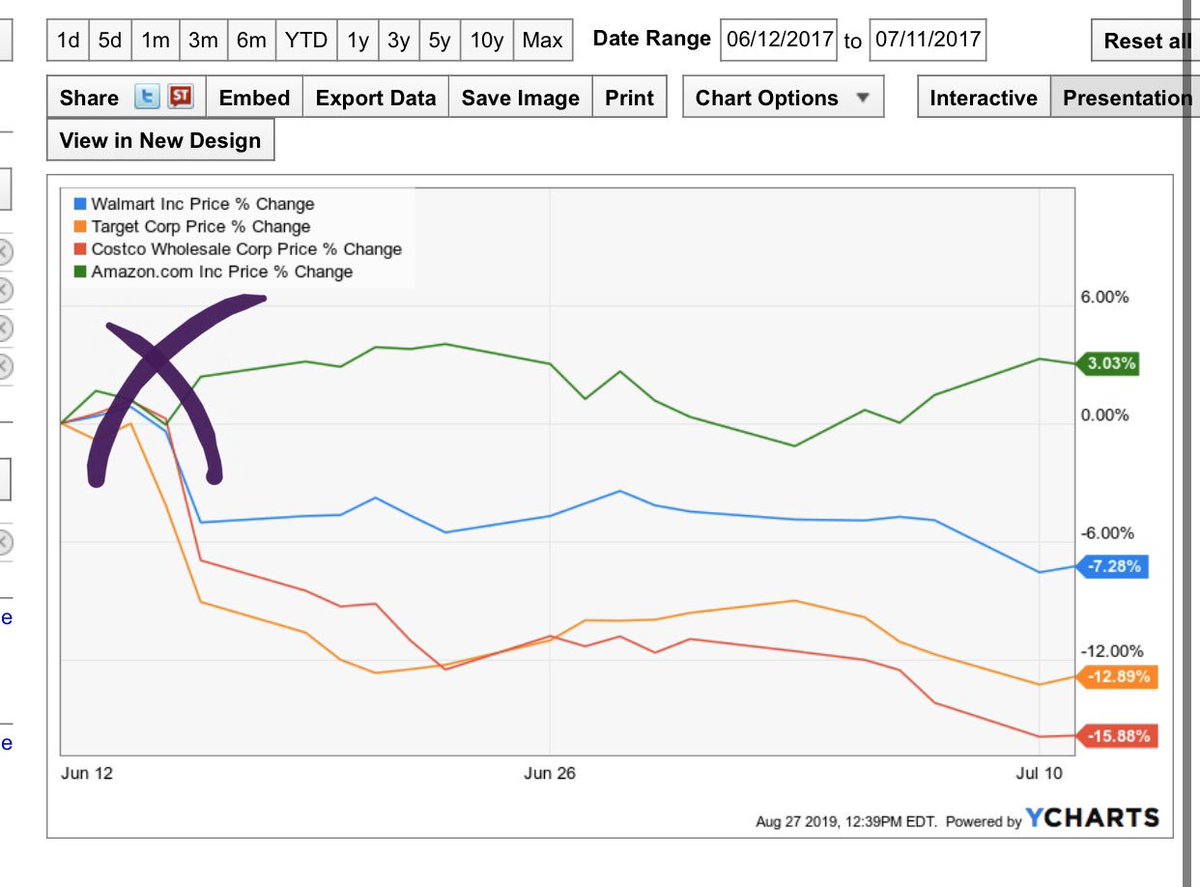Click the YCHARTS logo
The image size is (1200, 887).
(x=1092, y=818)
